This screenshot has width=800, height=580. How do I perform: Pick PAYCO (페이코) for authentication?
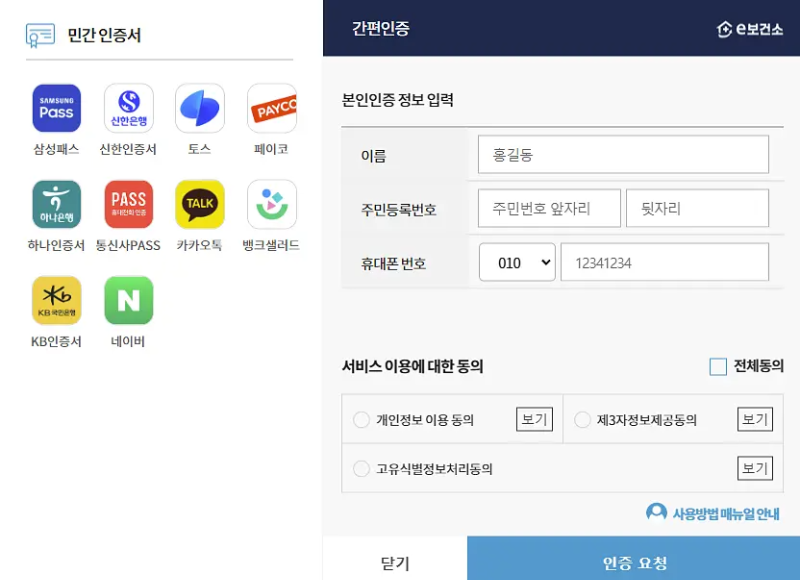(271, 107)
